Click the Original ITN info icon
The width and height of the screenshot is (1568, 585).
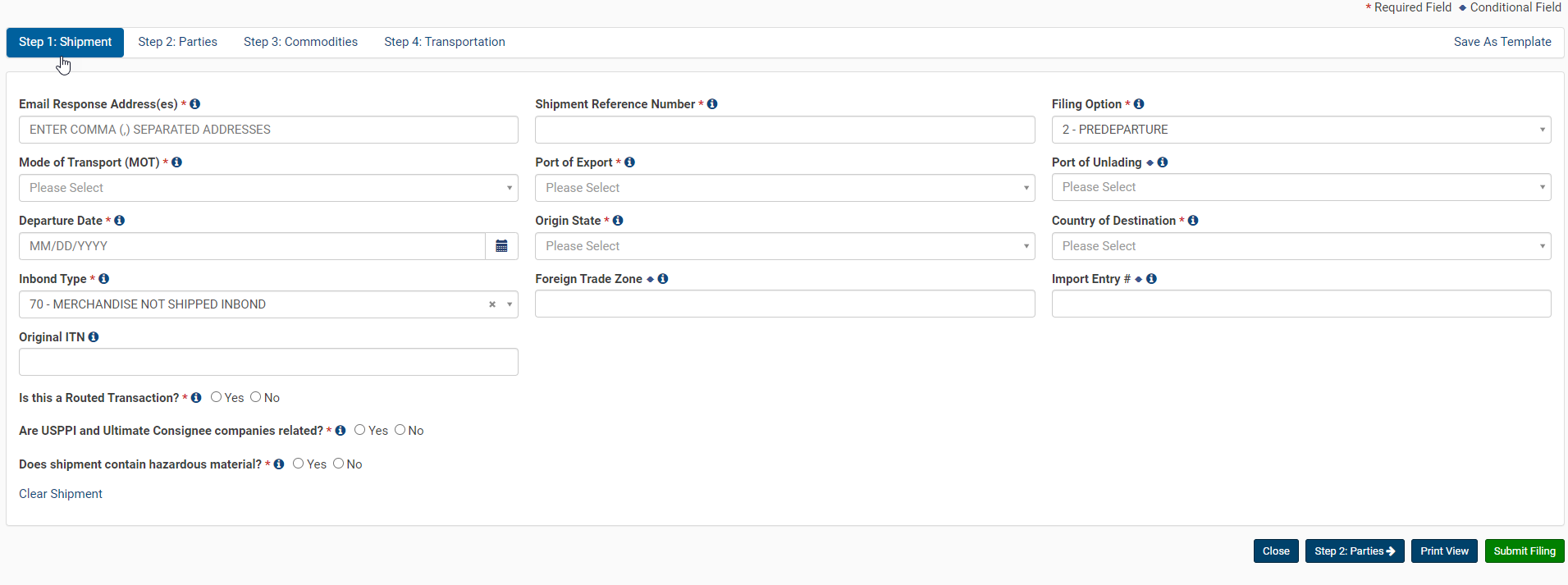pos(94,337)
